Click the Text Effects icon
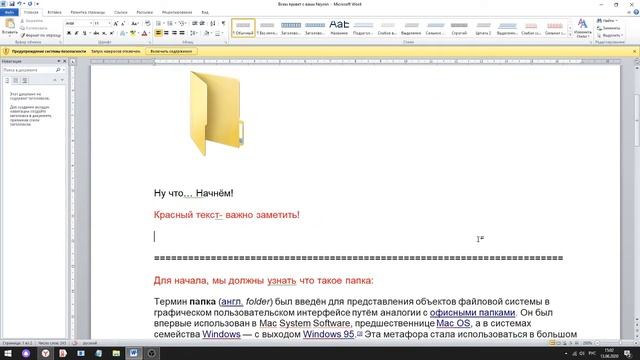Image resolution: width=640 pixels, height=360 pixels. (x=123, y=33)
